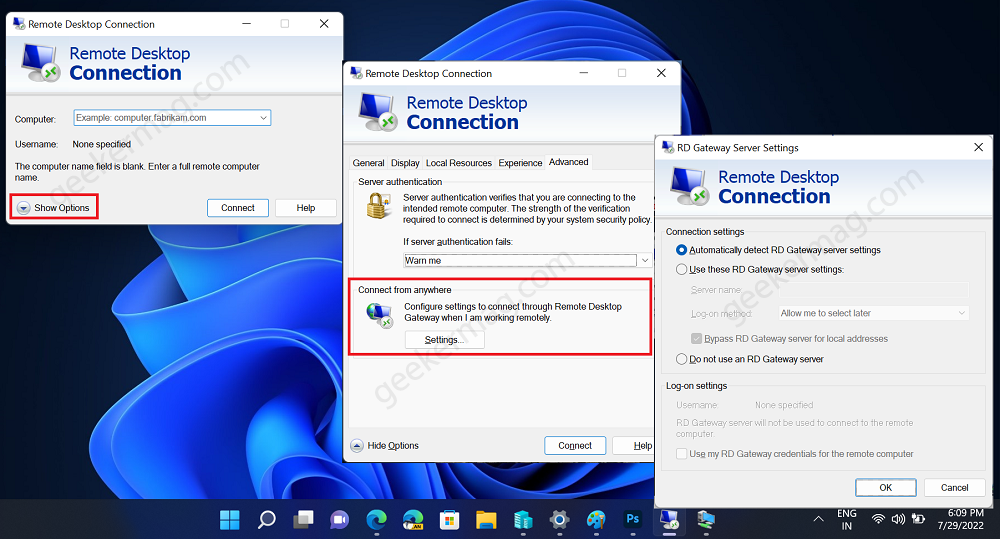The height and width of the screenshot is (539, 1000).
Task: Click the Hide Options arrow icon
Action: tap(357, 446)
